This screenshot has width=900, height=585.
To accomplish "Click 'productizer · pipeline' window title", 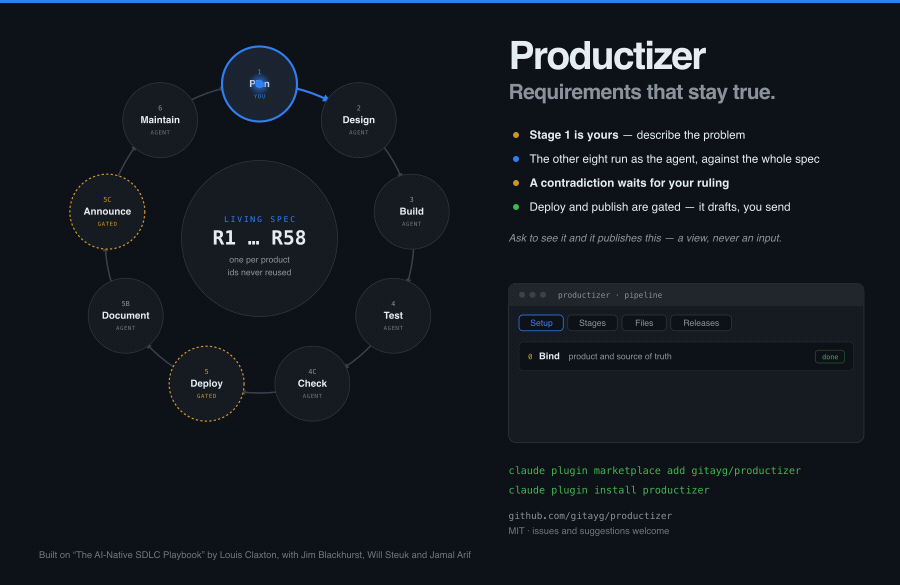I will (x=610, y=295).
